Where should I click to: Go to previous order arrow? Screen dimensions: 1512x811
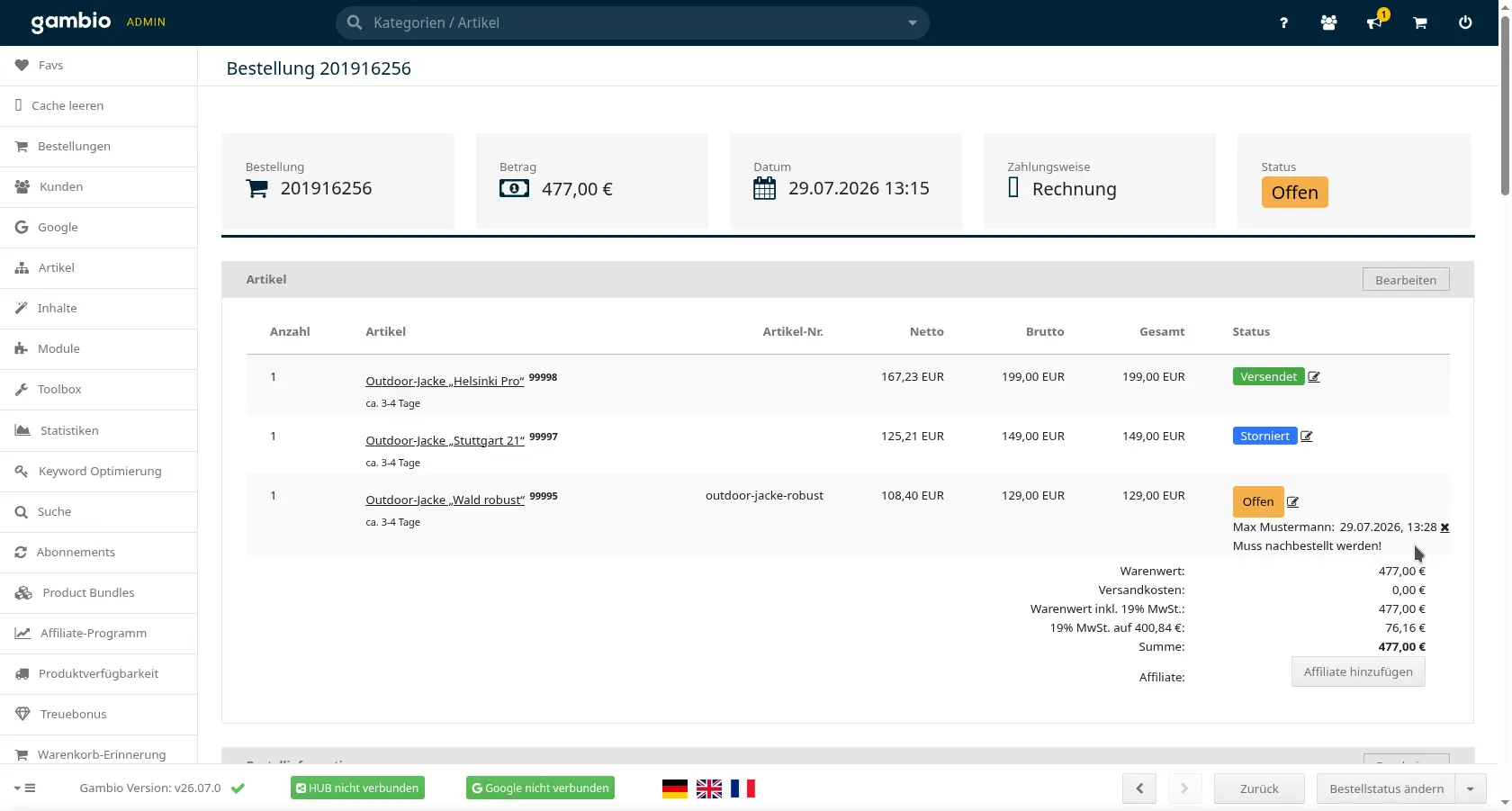point(1139,788)
